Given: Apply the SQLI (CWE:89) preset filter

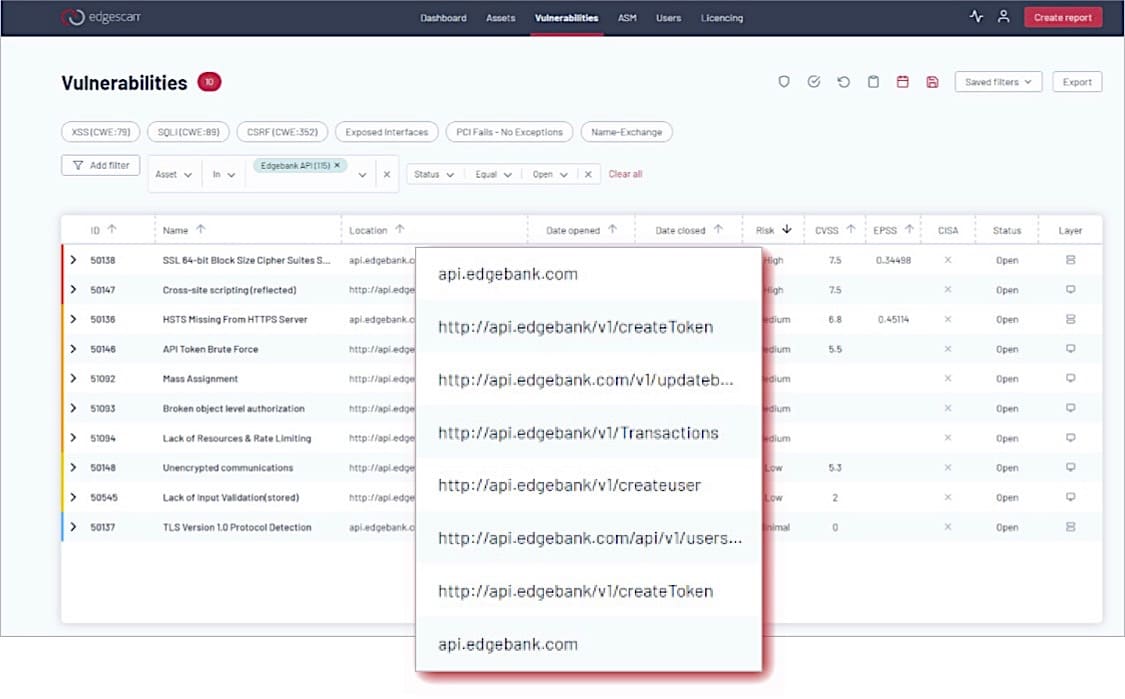Looking at the screenshot, I should click(x=189, y=132).
